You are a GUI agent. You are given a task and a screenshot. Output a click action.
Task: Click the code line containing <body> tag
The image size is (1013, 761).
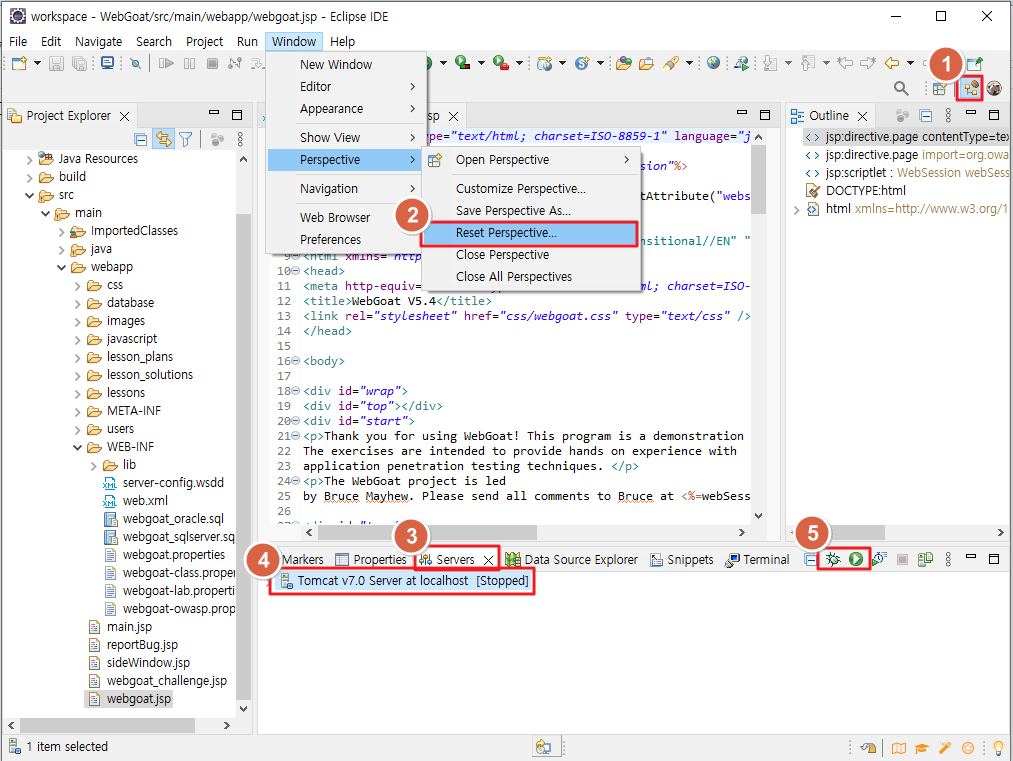[324, 361]
